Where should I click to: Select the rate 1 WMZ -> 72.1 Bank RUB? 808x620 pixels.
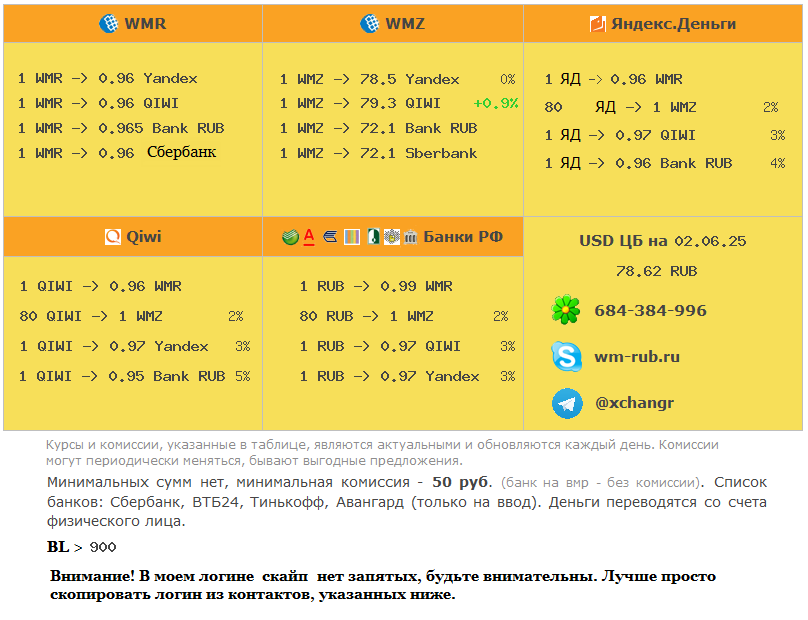coord(378,128)
